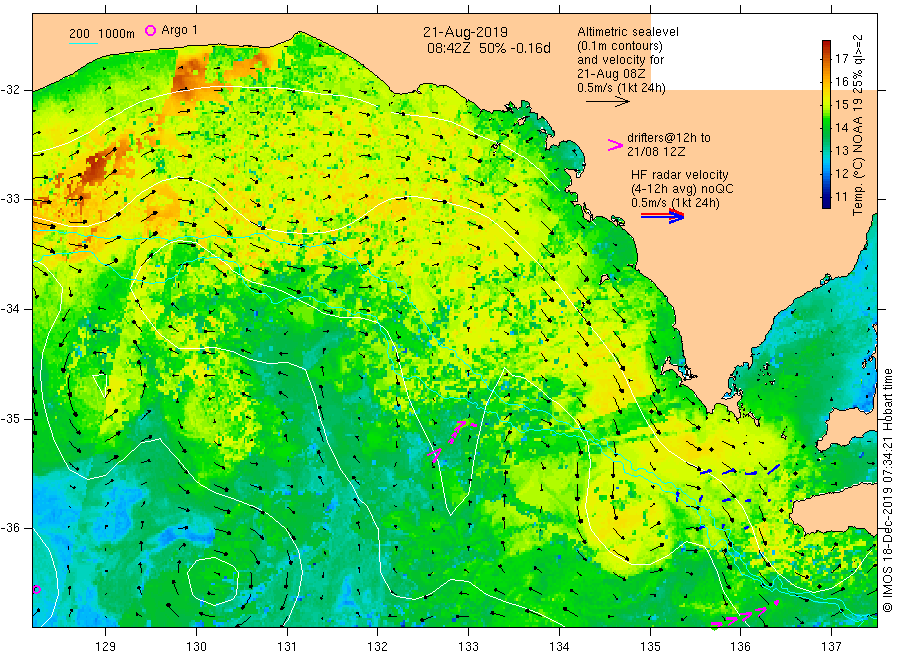Screen dimensions: 900x660
Task: Click the 'drifters@12h to' text
Action: pyautogui.click(x=669, y=138)
